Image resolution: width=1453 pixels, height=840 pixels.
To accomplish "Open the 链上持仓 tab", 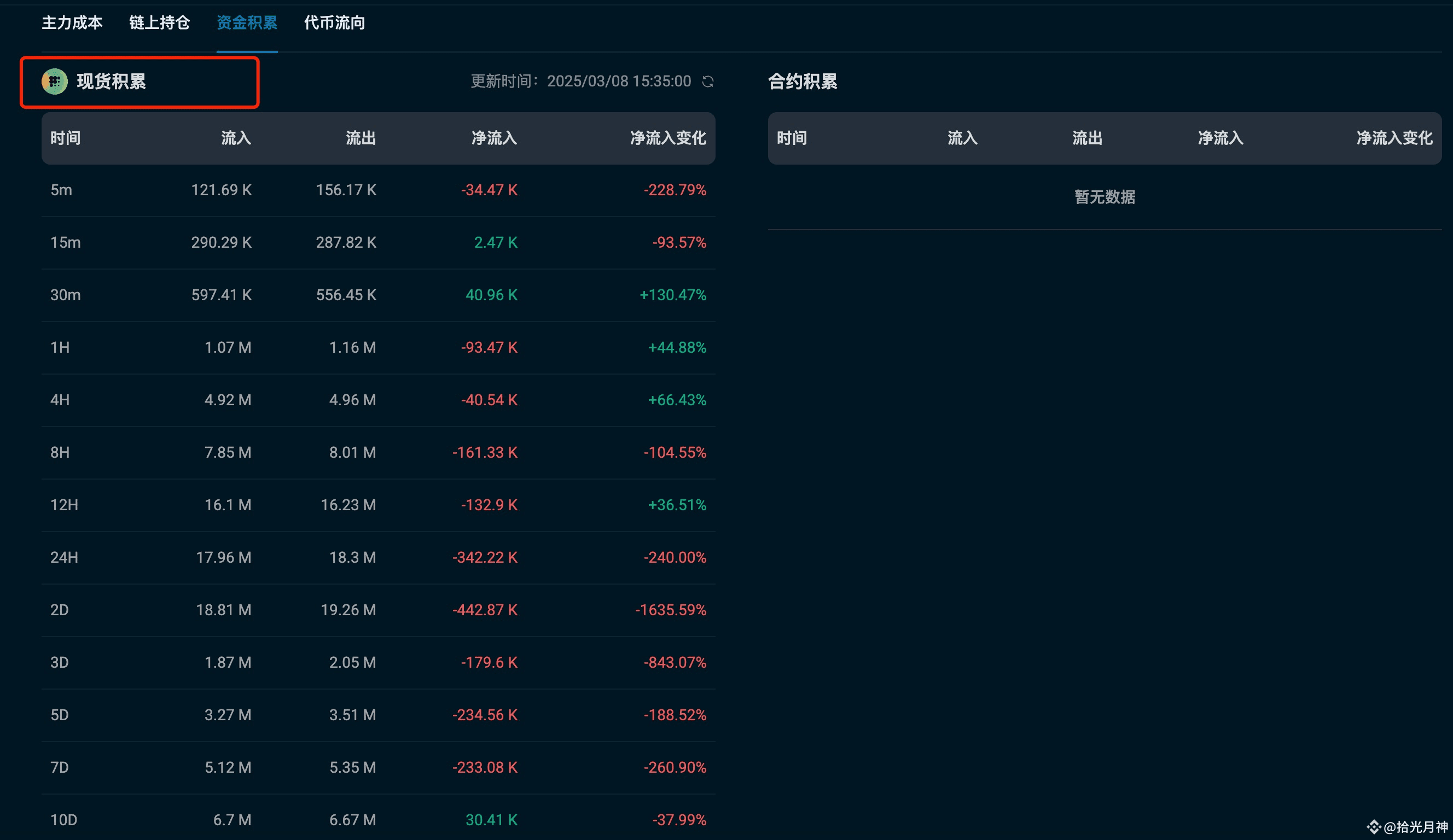I will pyautogui.click(x=160, y=22).
